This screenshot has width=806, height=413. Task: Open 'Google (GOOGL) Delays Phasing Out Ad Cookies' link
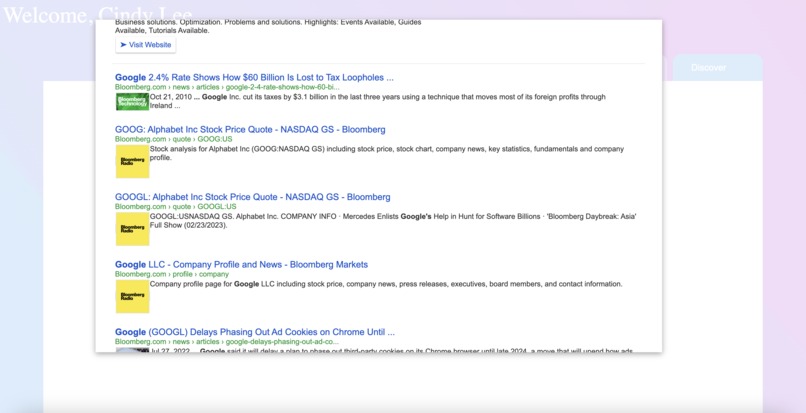click(254, 332)
